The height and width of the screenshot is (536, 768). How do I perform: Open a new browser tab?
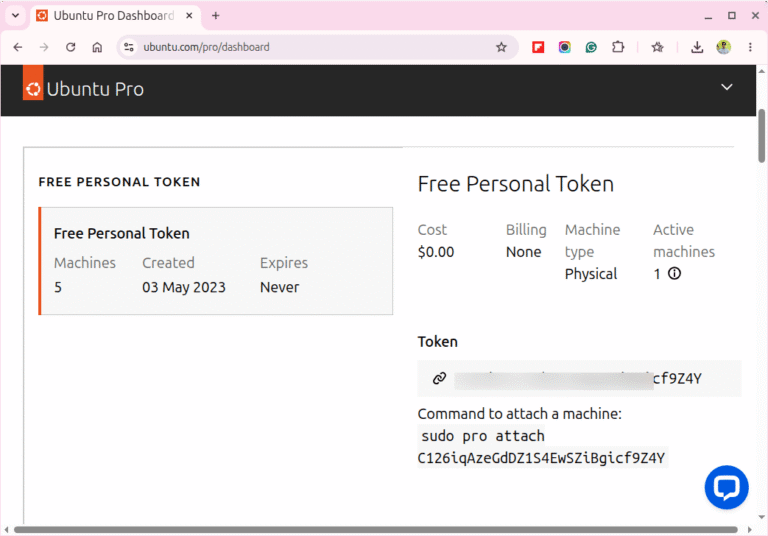point(216,16)
